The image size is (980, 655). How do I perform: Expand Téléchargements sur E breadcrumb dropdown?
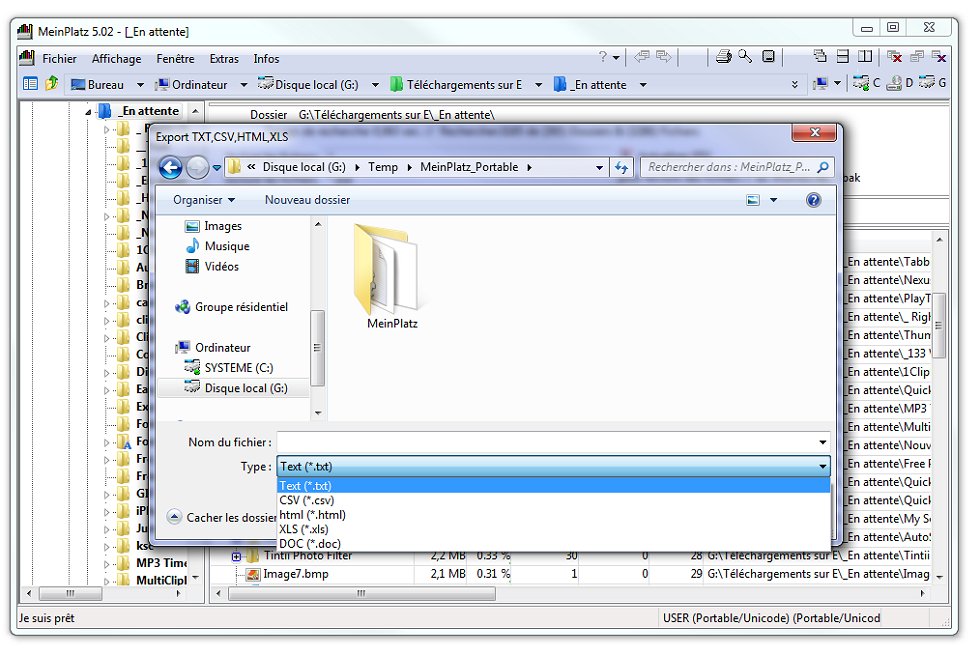[538, 84]
